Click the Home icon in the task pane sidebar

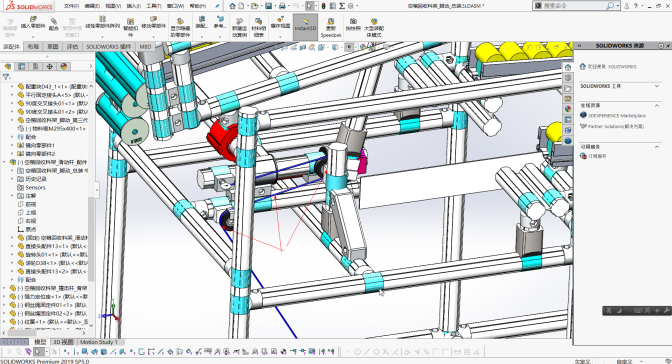(x=568, y=67)
